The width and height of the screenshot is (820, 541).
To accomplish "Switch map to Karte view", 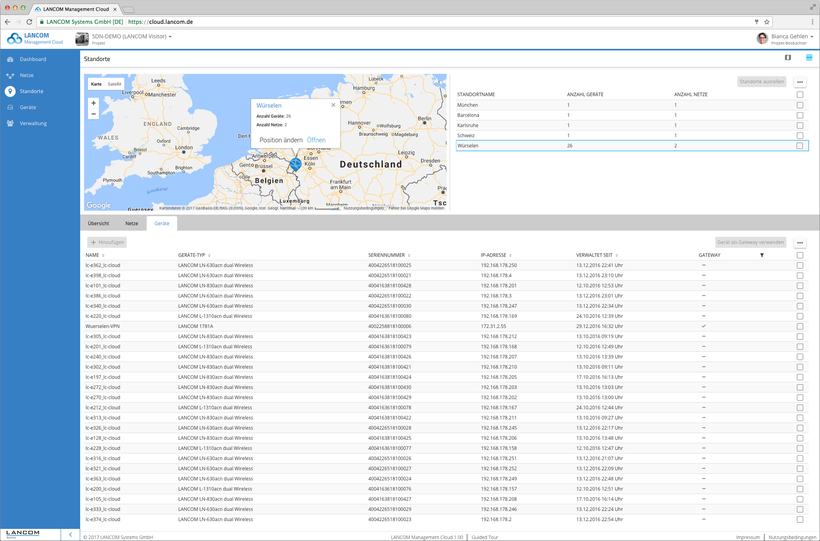I will tap(96, 84).
